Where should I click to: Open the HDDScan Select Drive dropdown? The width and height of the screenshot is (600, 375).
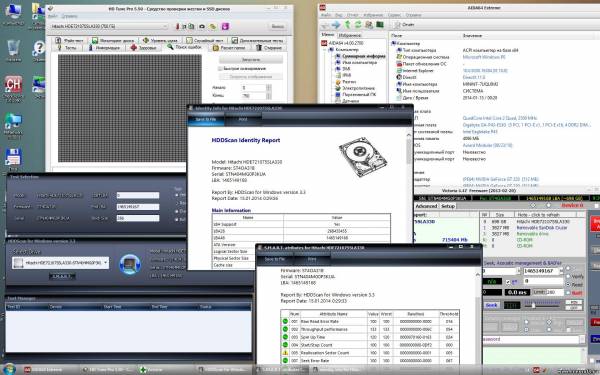coord(60,263)
